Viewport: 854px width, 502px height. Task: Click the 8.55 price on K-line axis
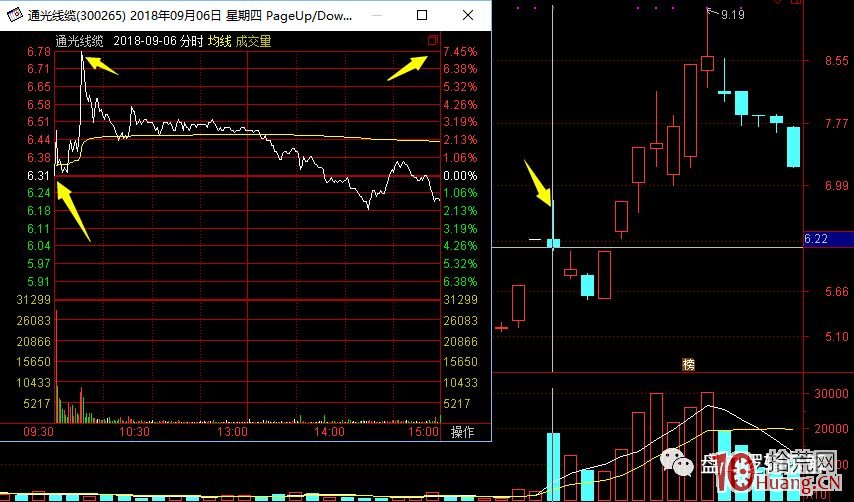837,61
